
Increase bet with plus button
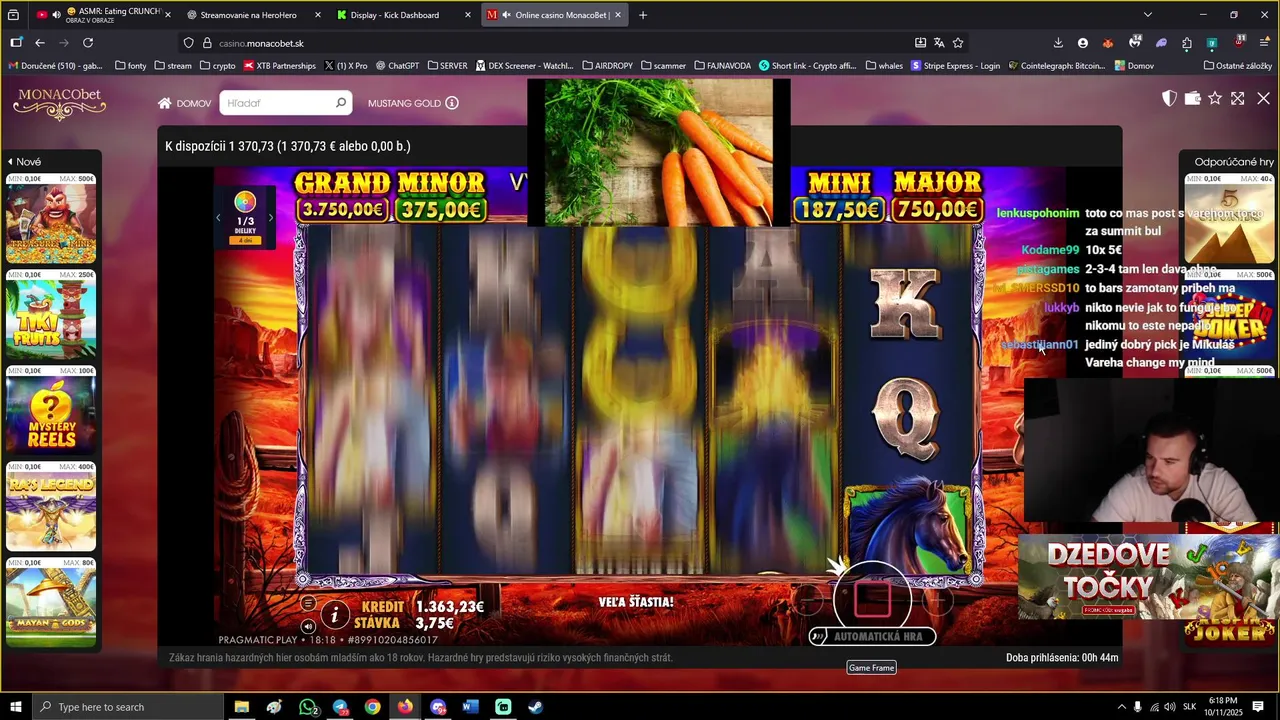937,599
